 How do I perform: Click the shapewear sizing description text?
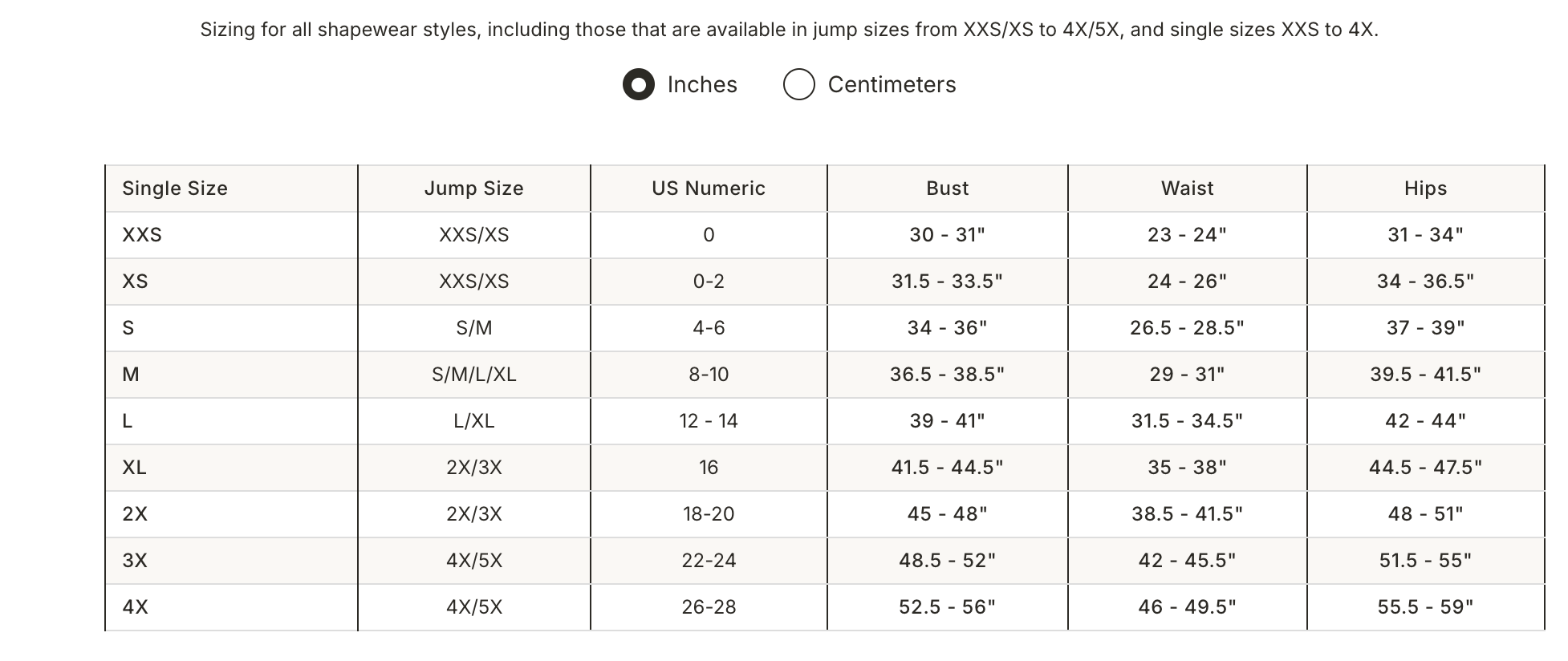pos(789,30)
